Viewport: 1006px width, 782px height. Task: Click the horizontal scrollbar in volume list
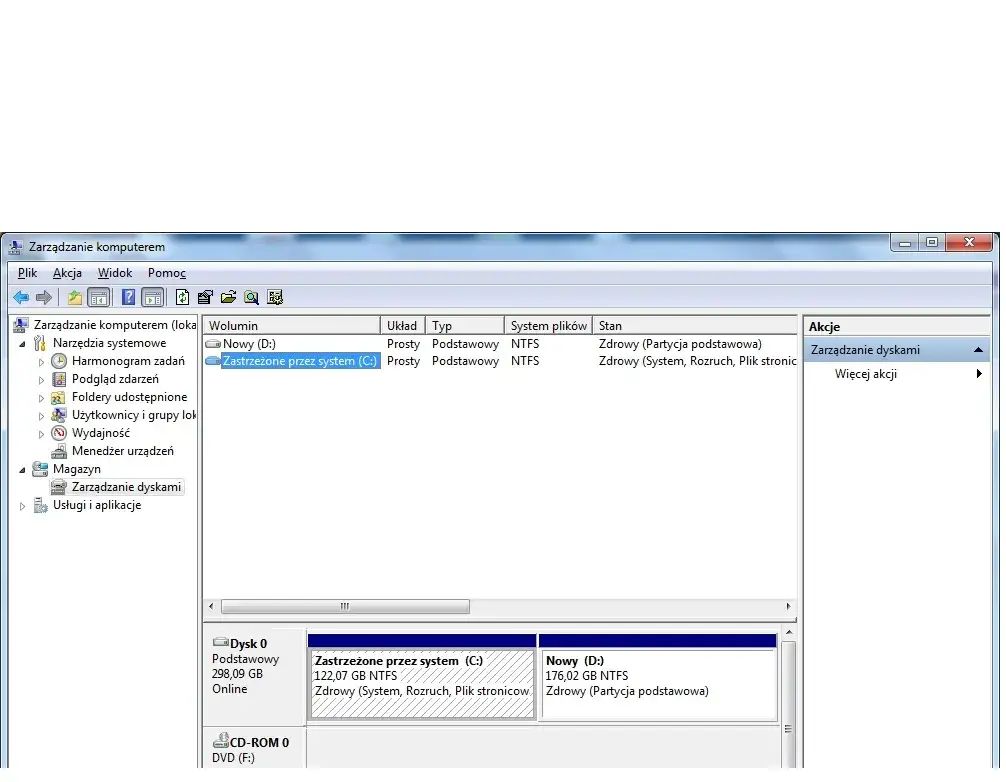(345, 607)
